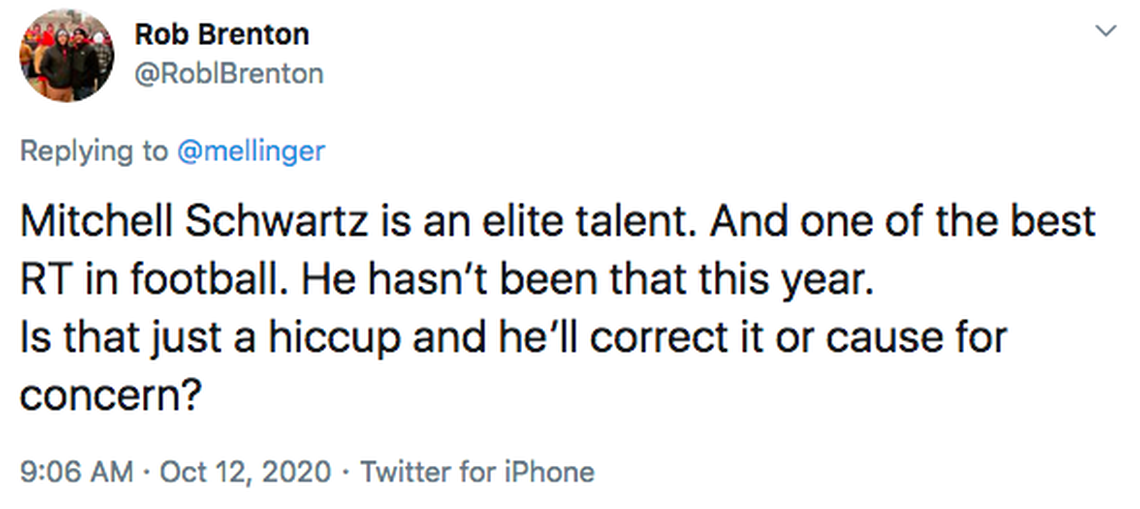Open the @mellinger mention link
1140x509 pixels.
click(x=250, y=151)
